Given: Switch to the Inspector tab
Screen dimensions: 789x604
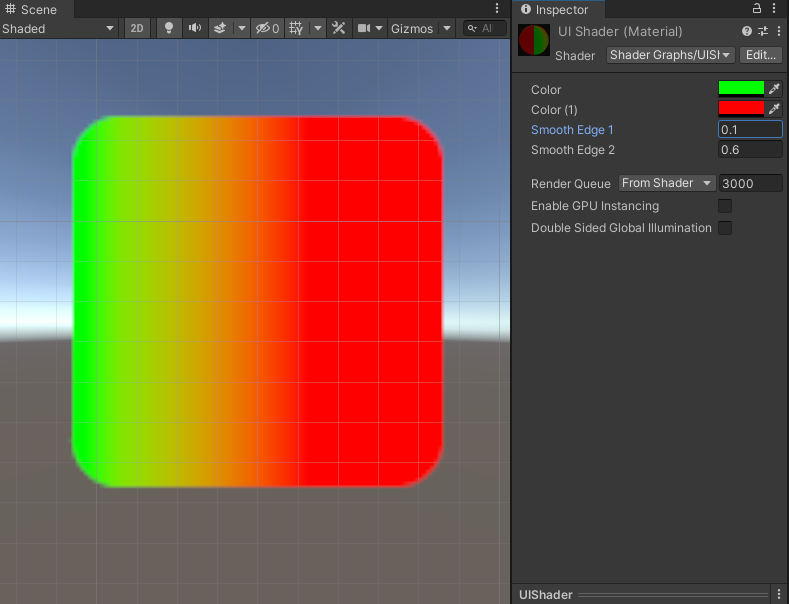Looking at the screenshot, I should coord(555,10).
